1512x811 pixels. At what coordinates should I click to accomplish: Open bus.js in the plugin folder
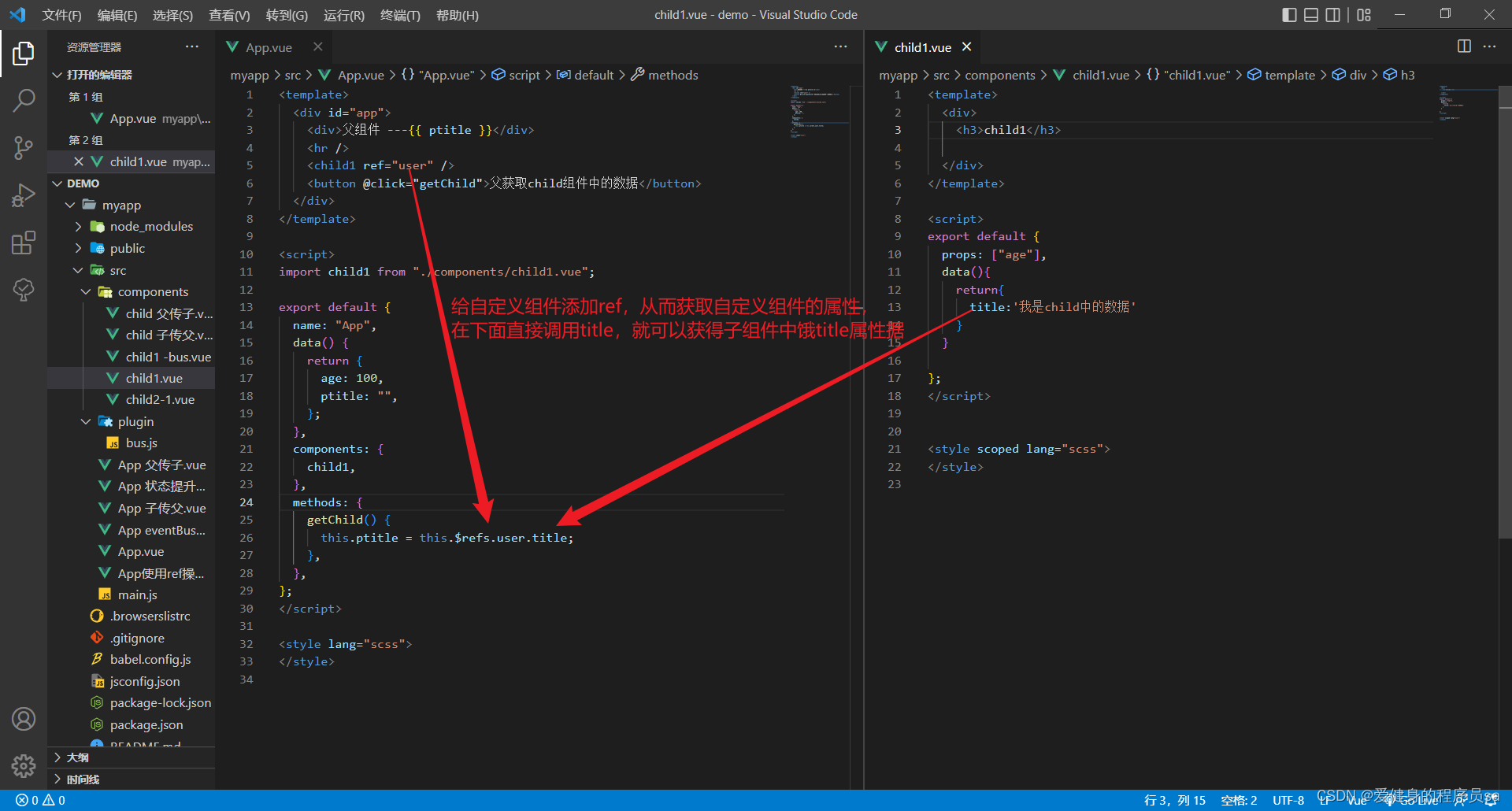[x=131, y=443]
